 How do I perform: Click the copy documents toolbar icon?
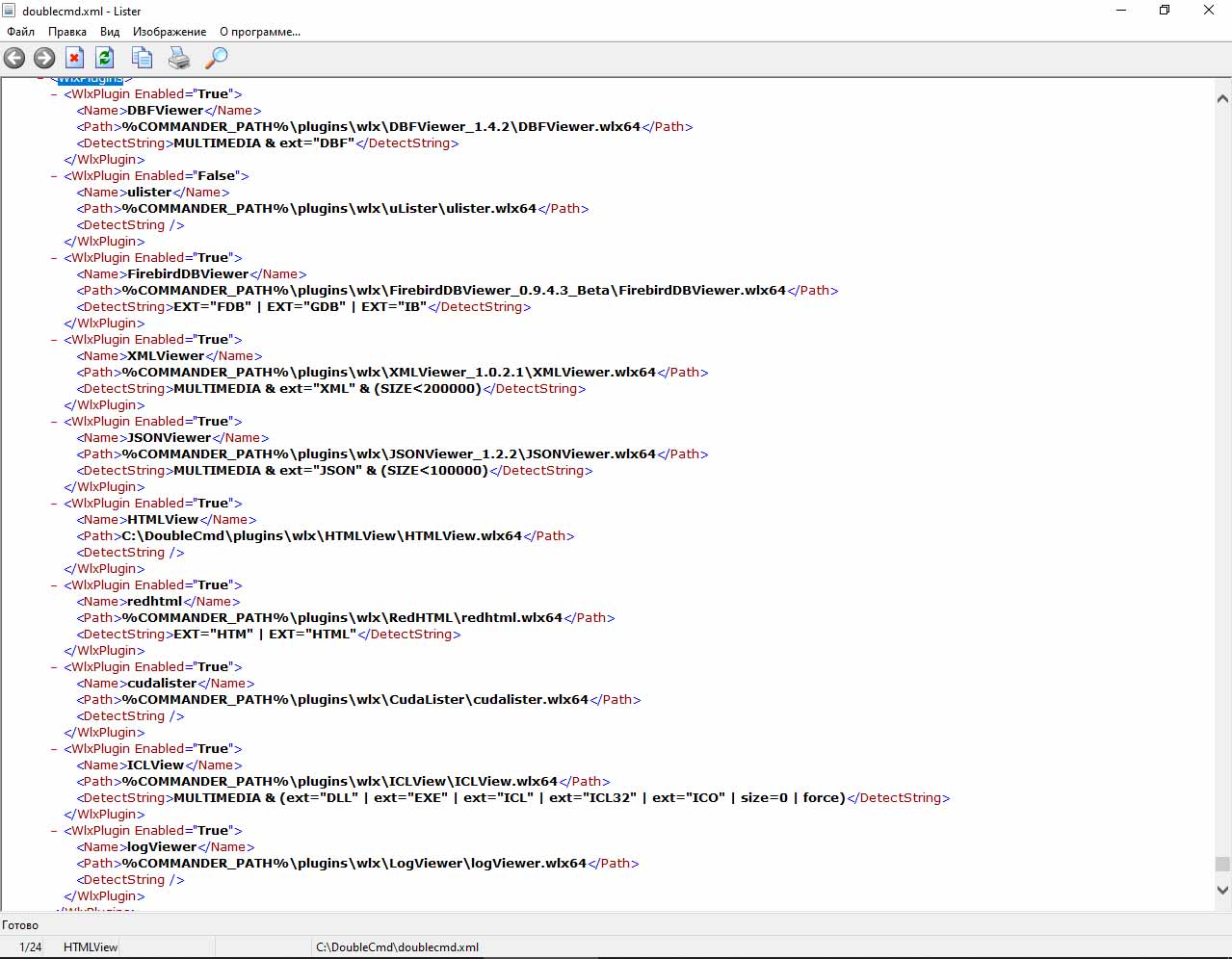coord(142,59)
